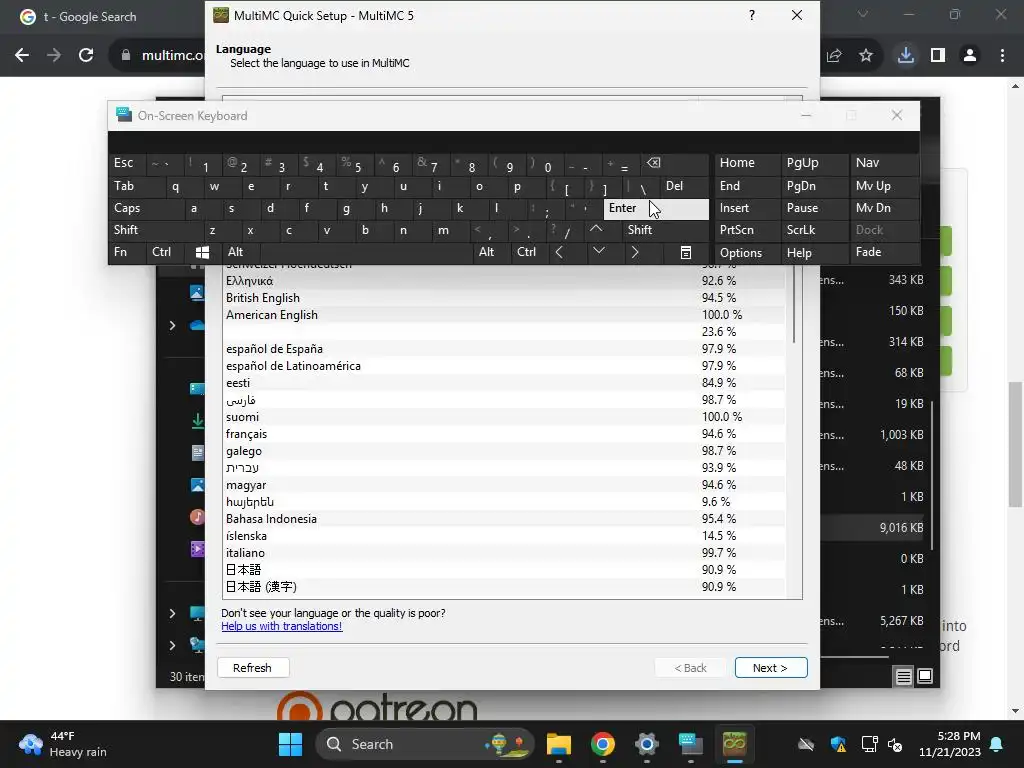Open the Windows Start menu
The height and width of the screenshot is (768, 1024).
[x=291, y=744]
